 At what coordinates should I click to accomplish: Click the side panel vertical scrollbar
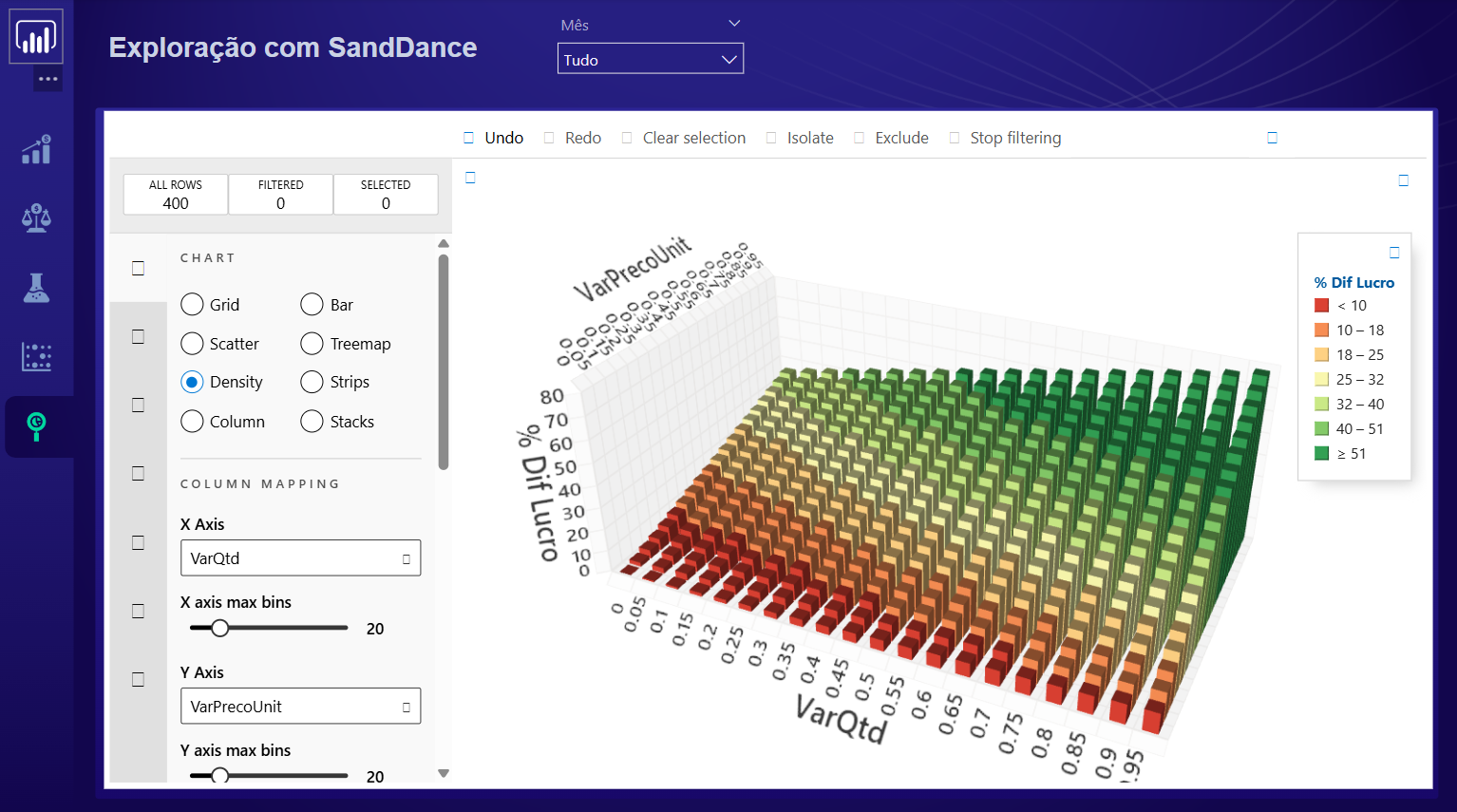[x=444, y=361]
